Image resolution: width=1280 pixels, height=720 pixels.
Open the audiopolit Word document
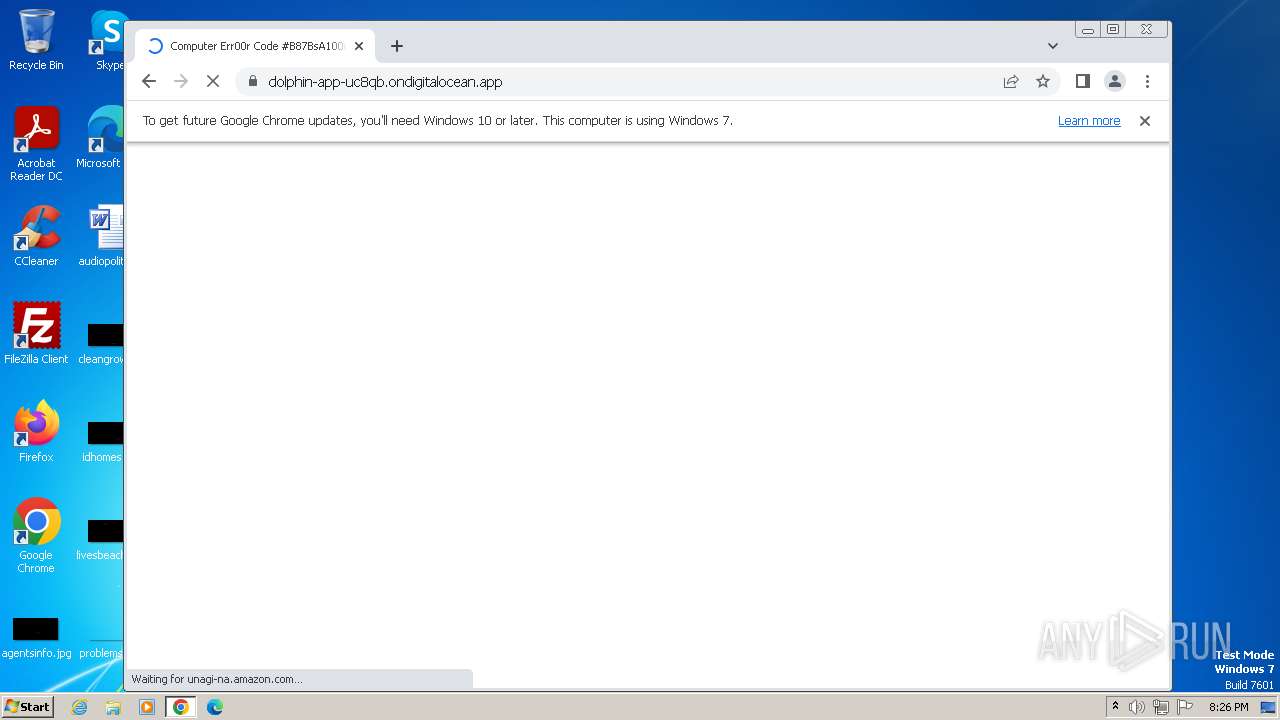[102, 236]
